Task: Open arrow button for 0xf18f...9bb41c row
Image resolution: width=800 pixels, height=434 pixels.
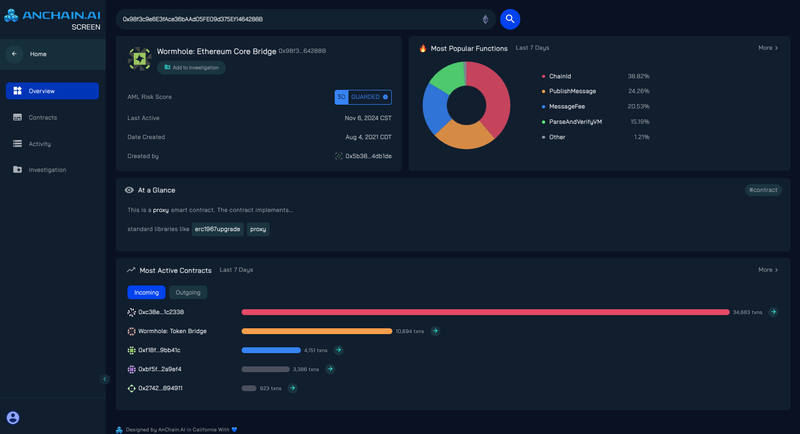Action: coord(338,350)
